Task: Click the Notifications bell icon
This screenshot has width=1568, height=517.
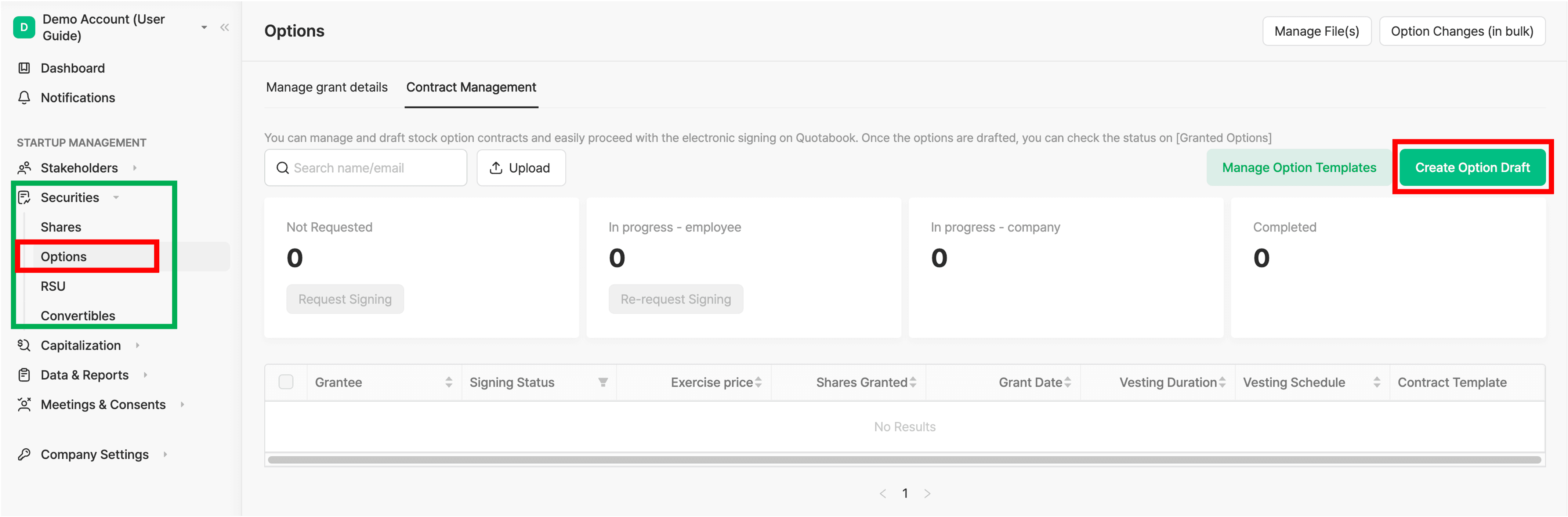Action: click(24, 97)
